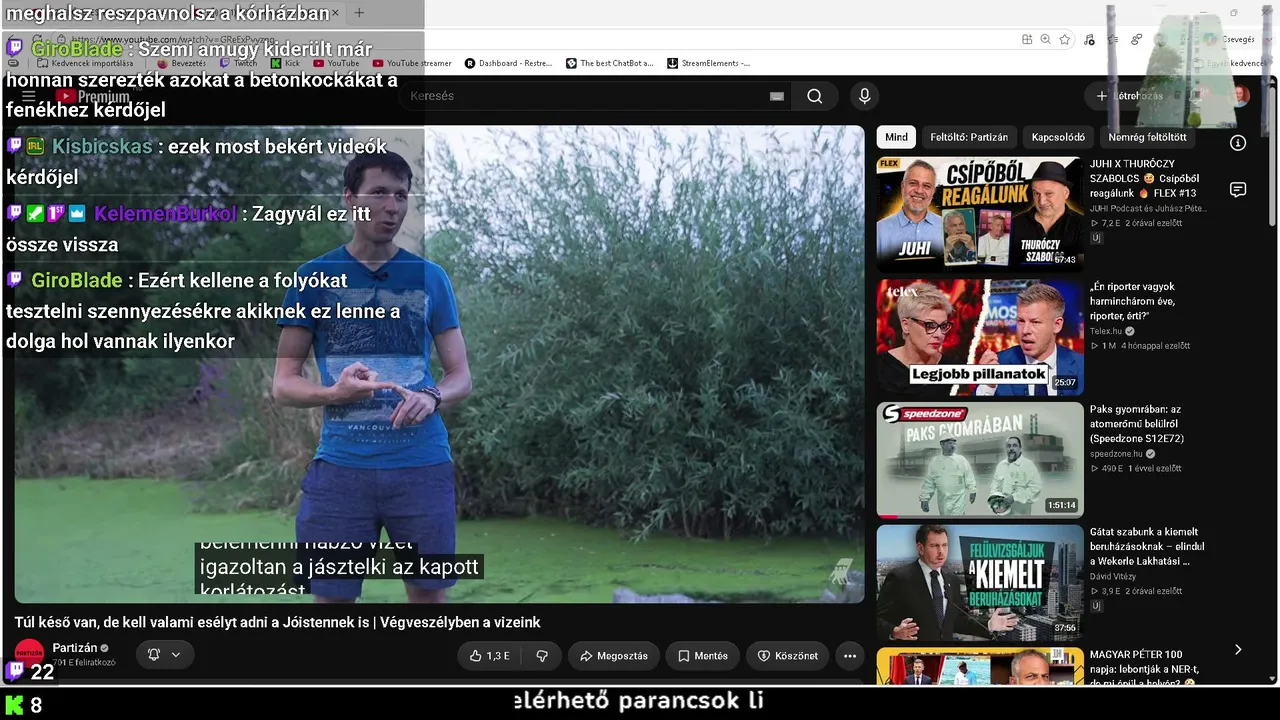
Task: Bookmark this page with the star icon
Action: pos(1065,39)
